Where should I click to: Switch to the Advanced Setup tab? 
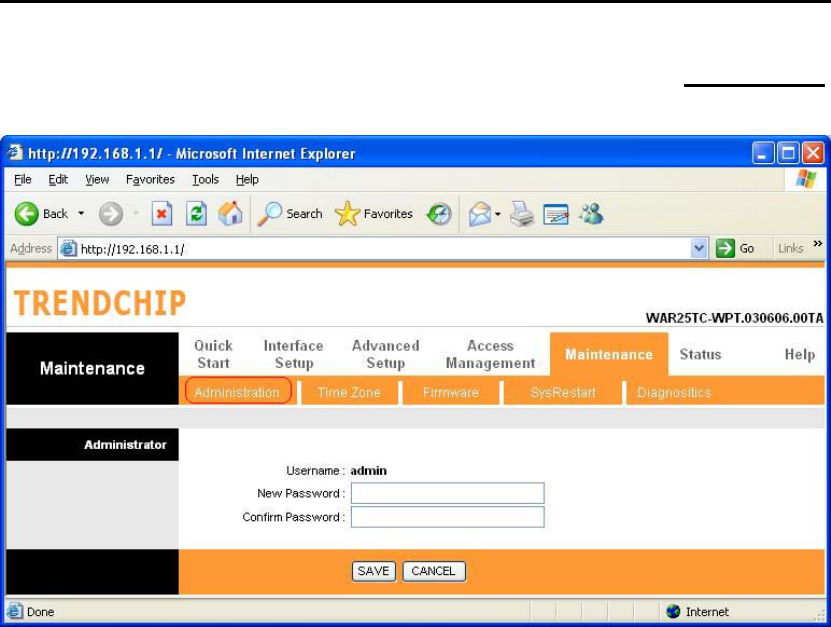point(386,354)
